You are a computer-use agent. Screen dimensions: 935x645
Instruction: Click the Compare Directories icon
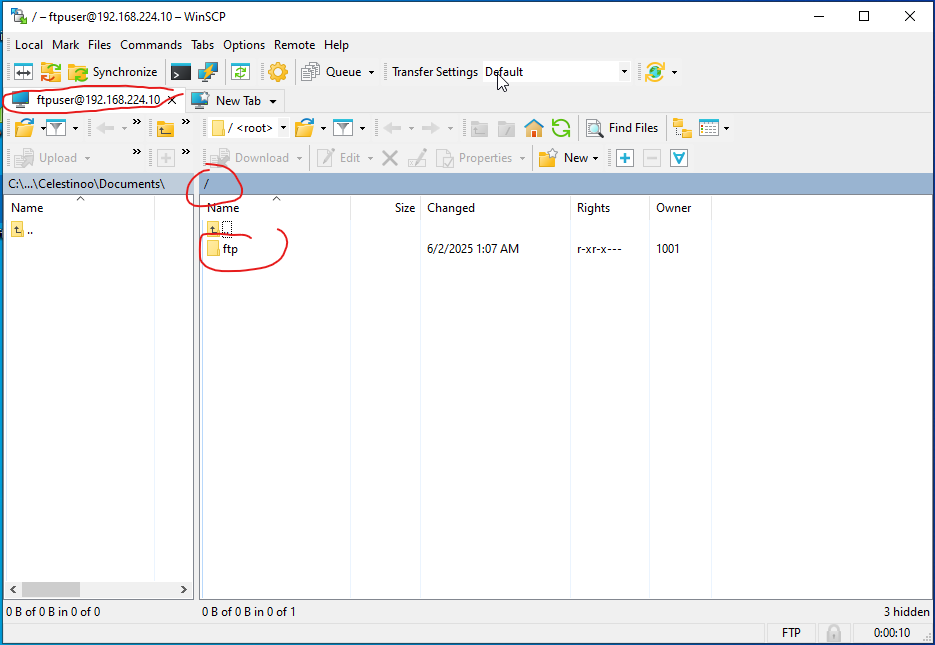pyautogui.click(x=22, y=72)
